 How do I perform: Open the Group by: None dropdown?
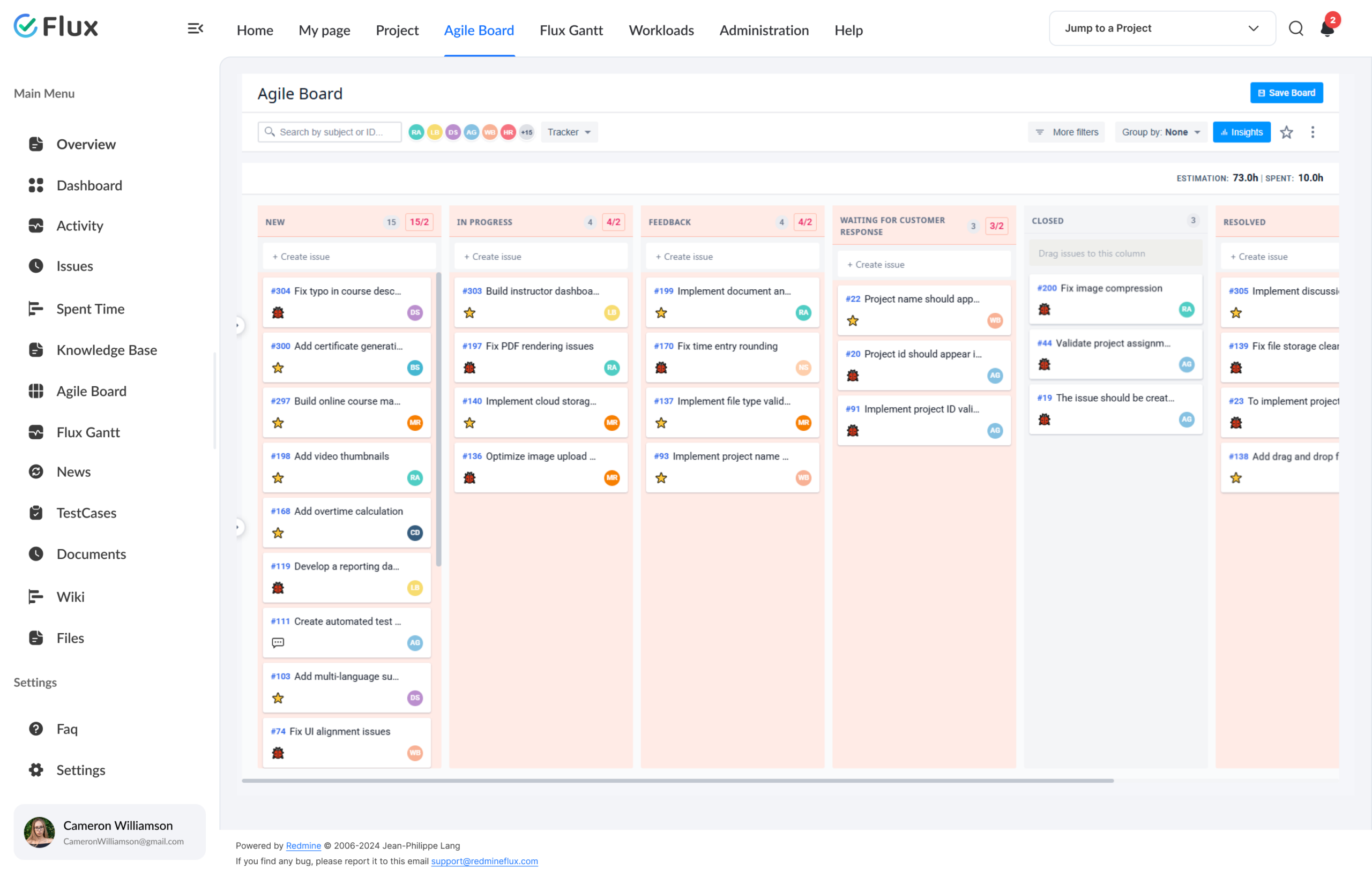pos(1161,132)
